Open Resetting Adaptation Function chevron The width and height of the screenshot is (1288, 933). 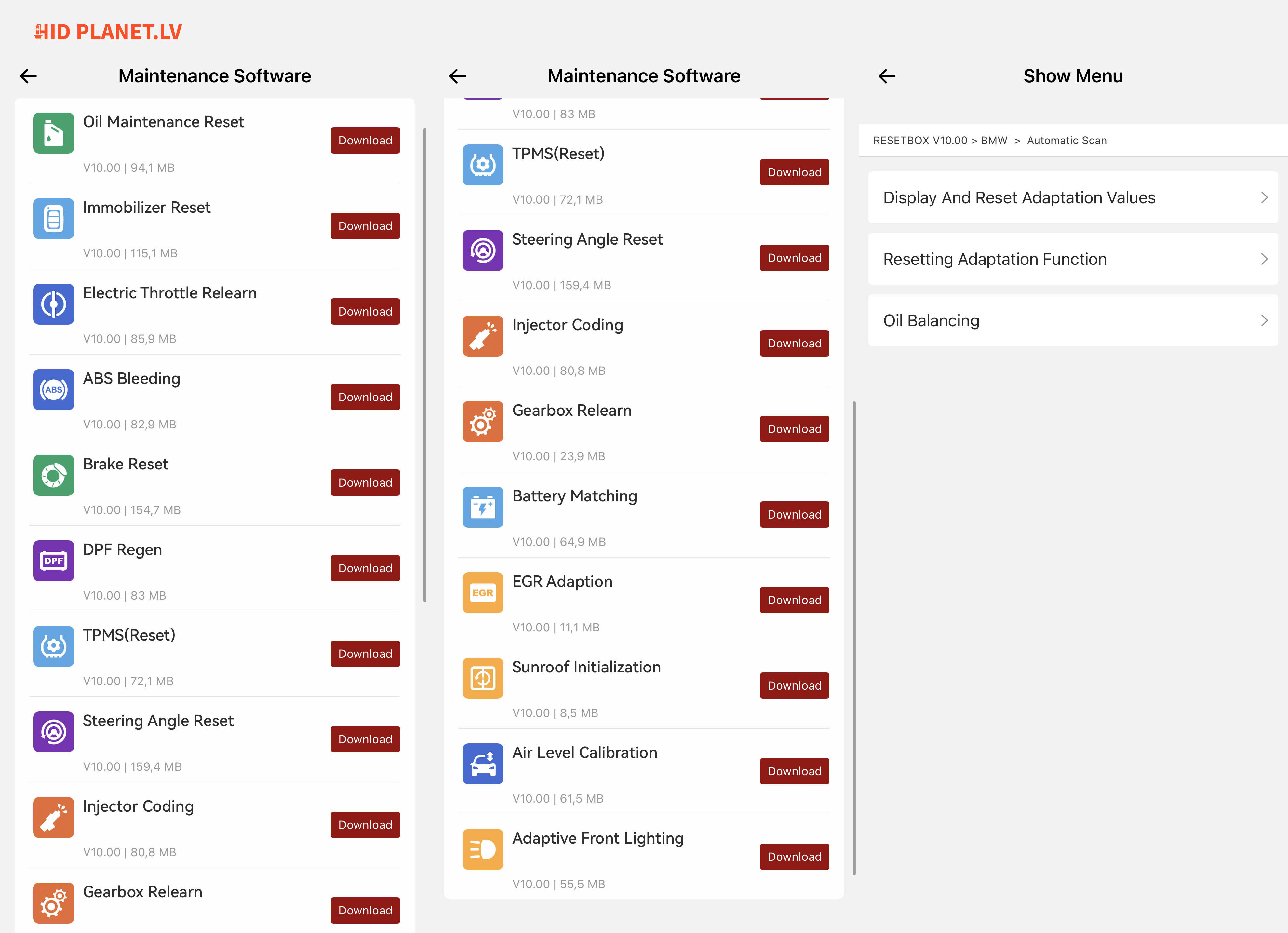[x=1264, y=259]
